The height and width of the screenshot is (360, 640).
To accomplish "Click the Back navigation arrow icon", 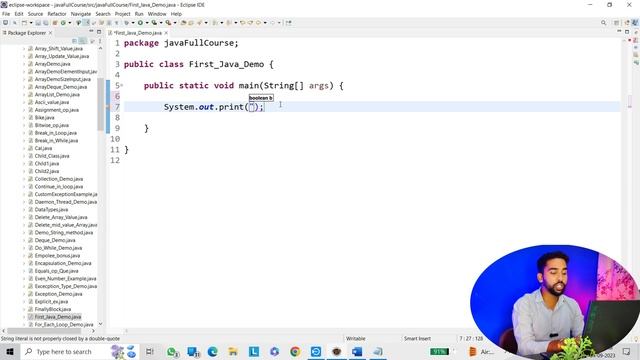I will [x=258, y=22].
